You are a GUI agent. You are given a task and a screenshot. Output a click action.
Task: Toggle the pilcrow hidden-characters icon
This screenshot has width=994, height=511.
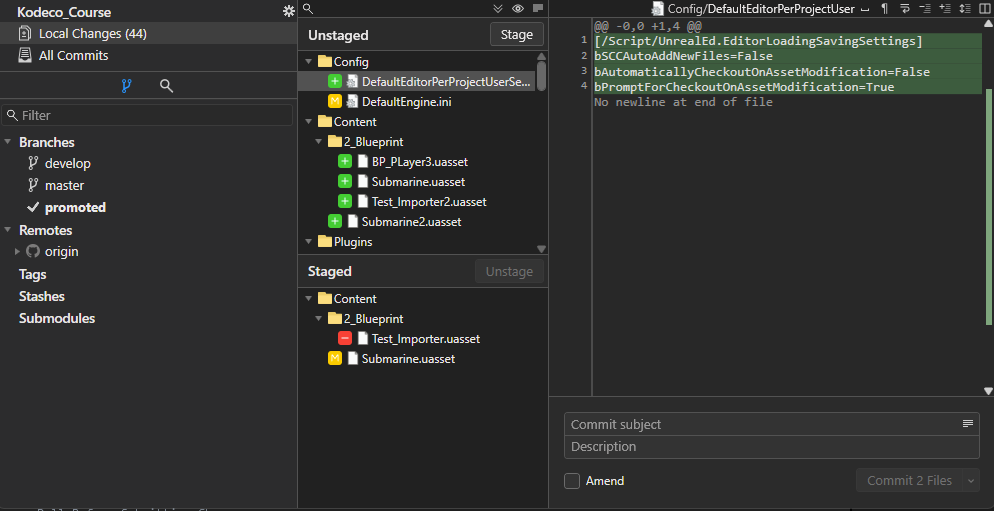884,8
